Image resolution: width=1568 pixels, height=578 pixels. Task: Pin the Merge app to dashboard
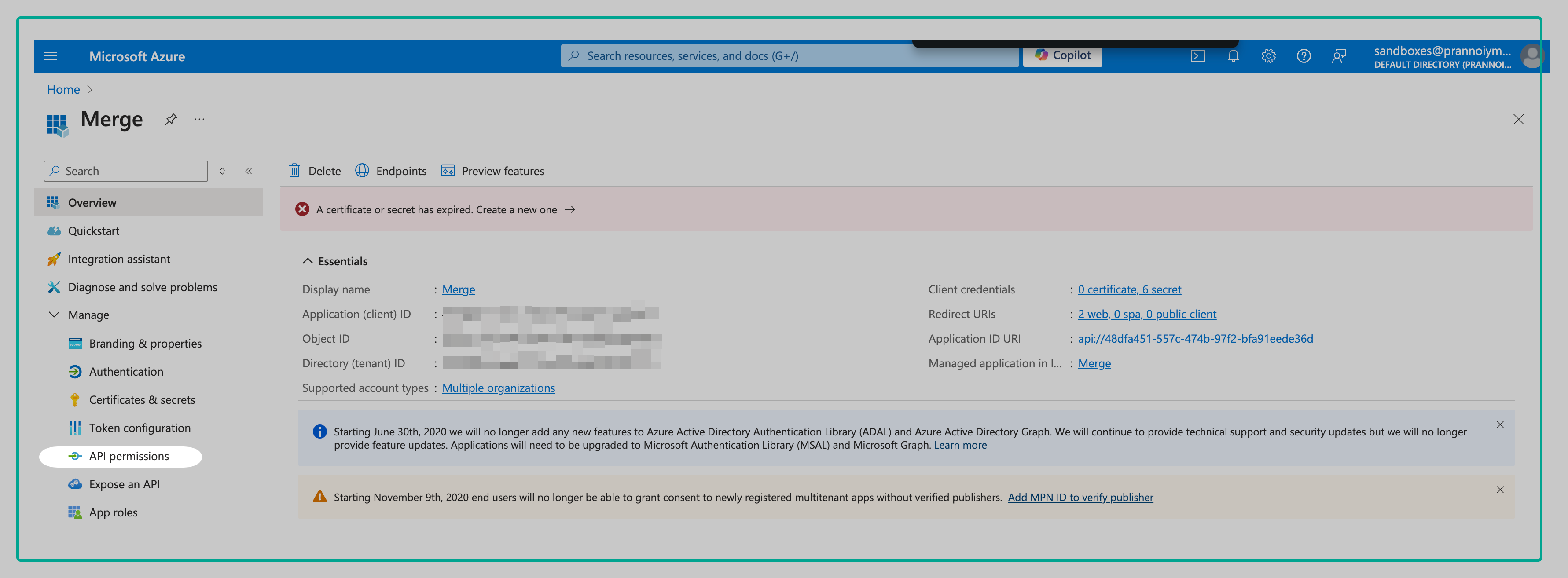point(171,119)
